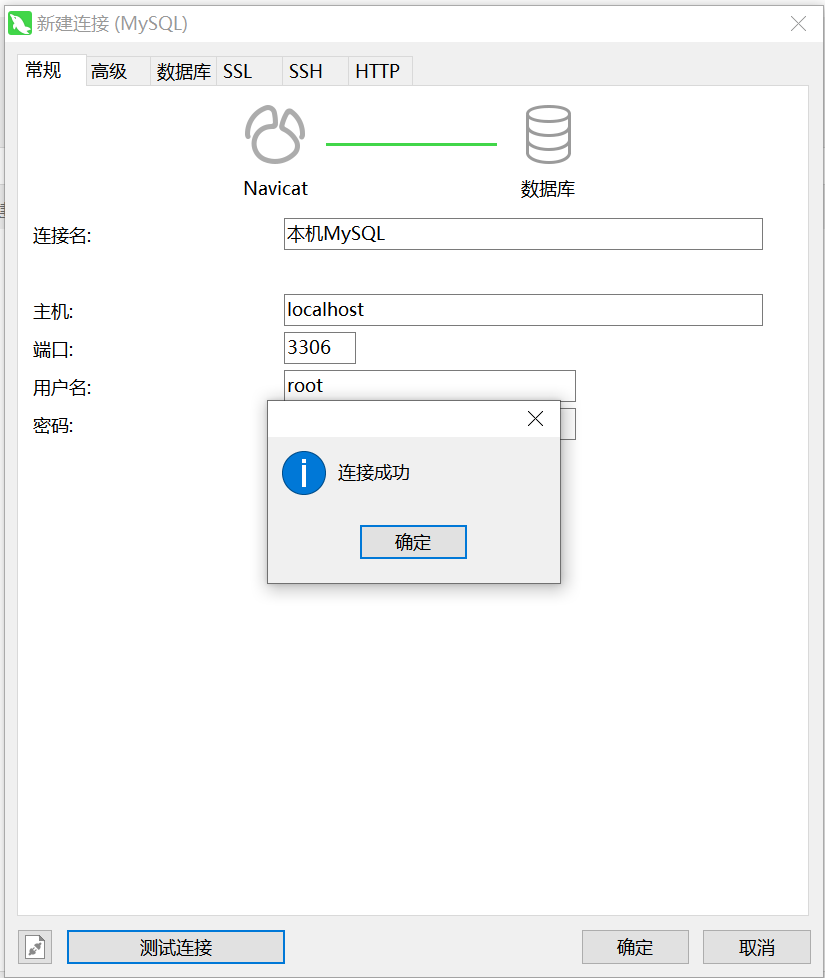This screenshot has width=825, height=978.
Task: Click the 数据库 cylinder icon in the diagram
Action: [548, 132]
